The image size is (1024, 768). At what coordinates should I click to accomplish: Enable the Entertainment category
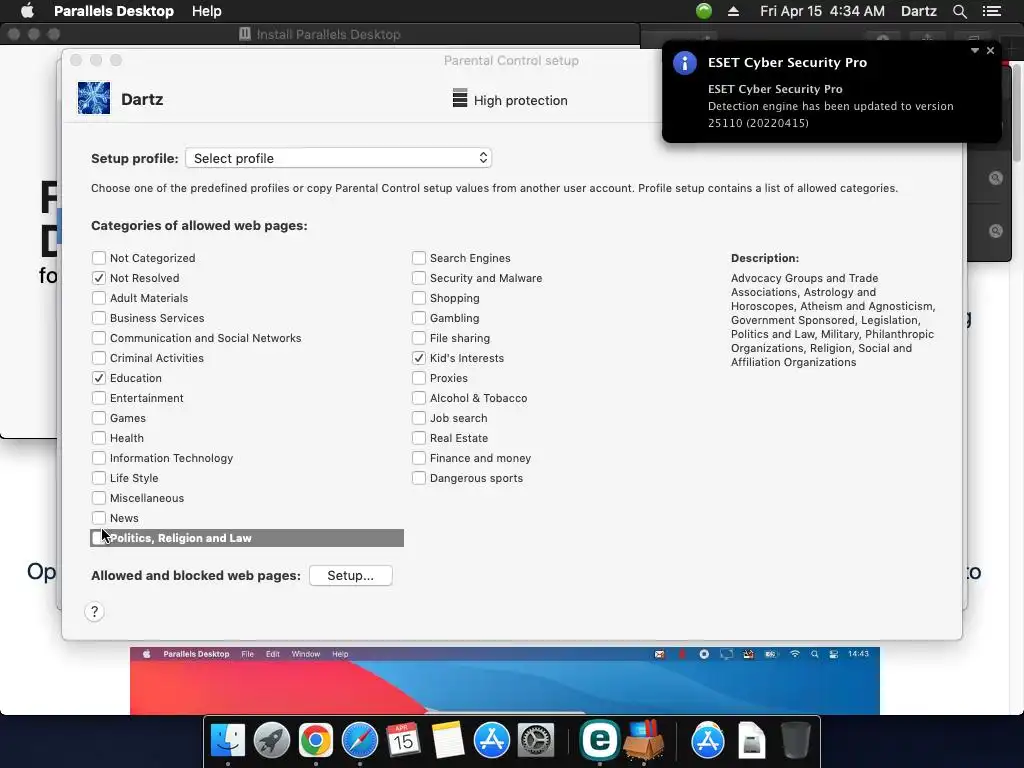99,398
